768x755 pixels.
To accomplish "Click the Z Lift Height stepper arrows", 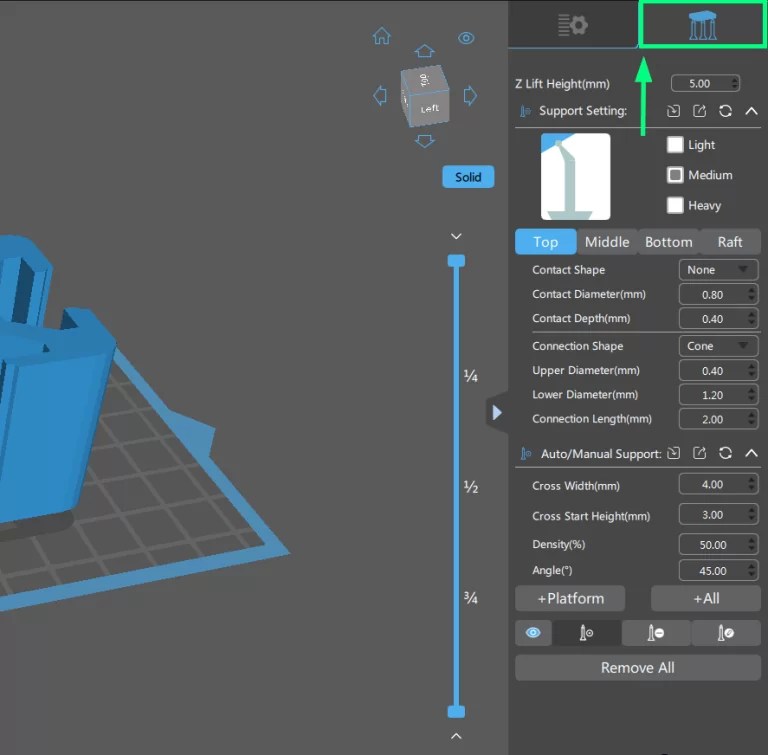I will (735, 83).
